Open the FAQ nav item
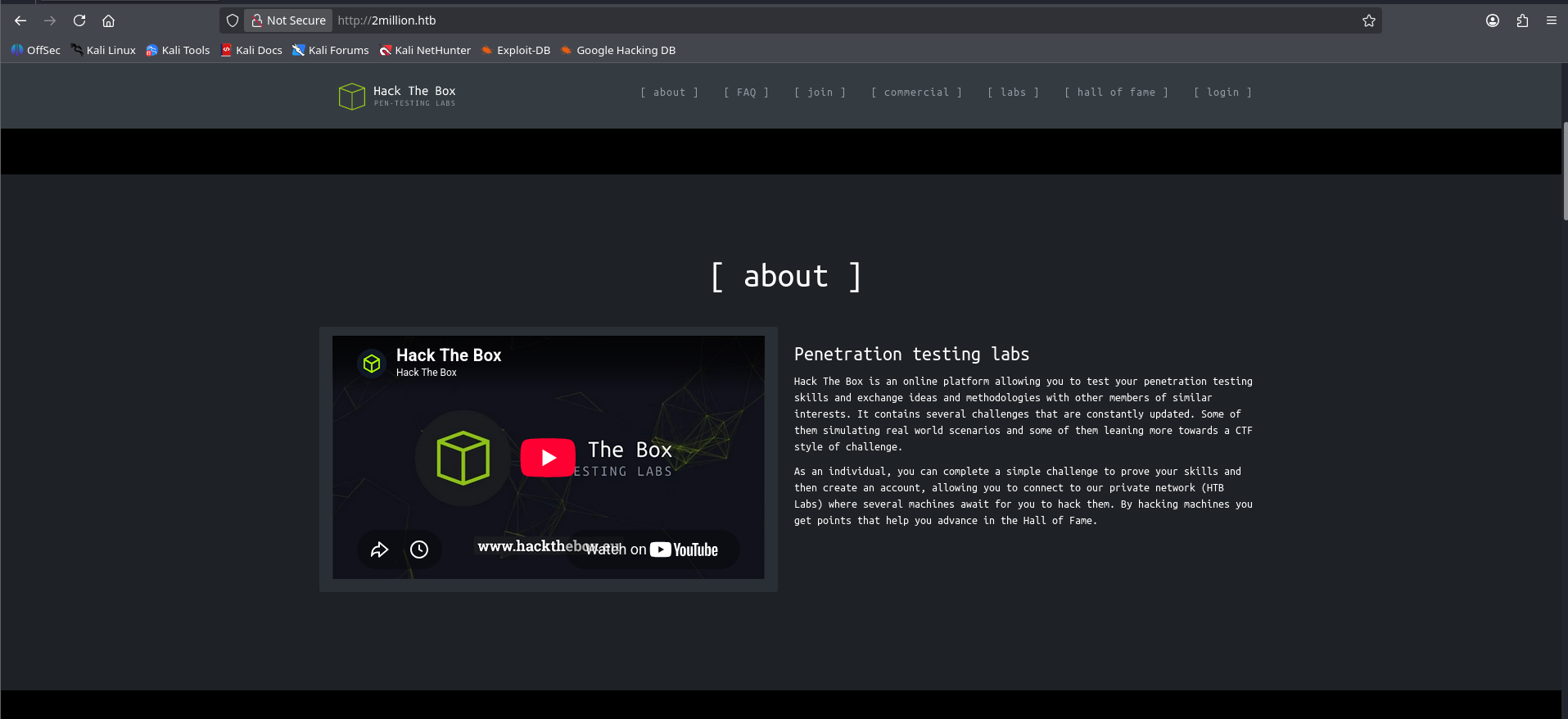This screenshot has height=719, width=1568. click(x=746, y=93)
